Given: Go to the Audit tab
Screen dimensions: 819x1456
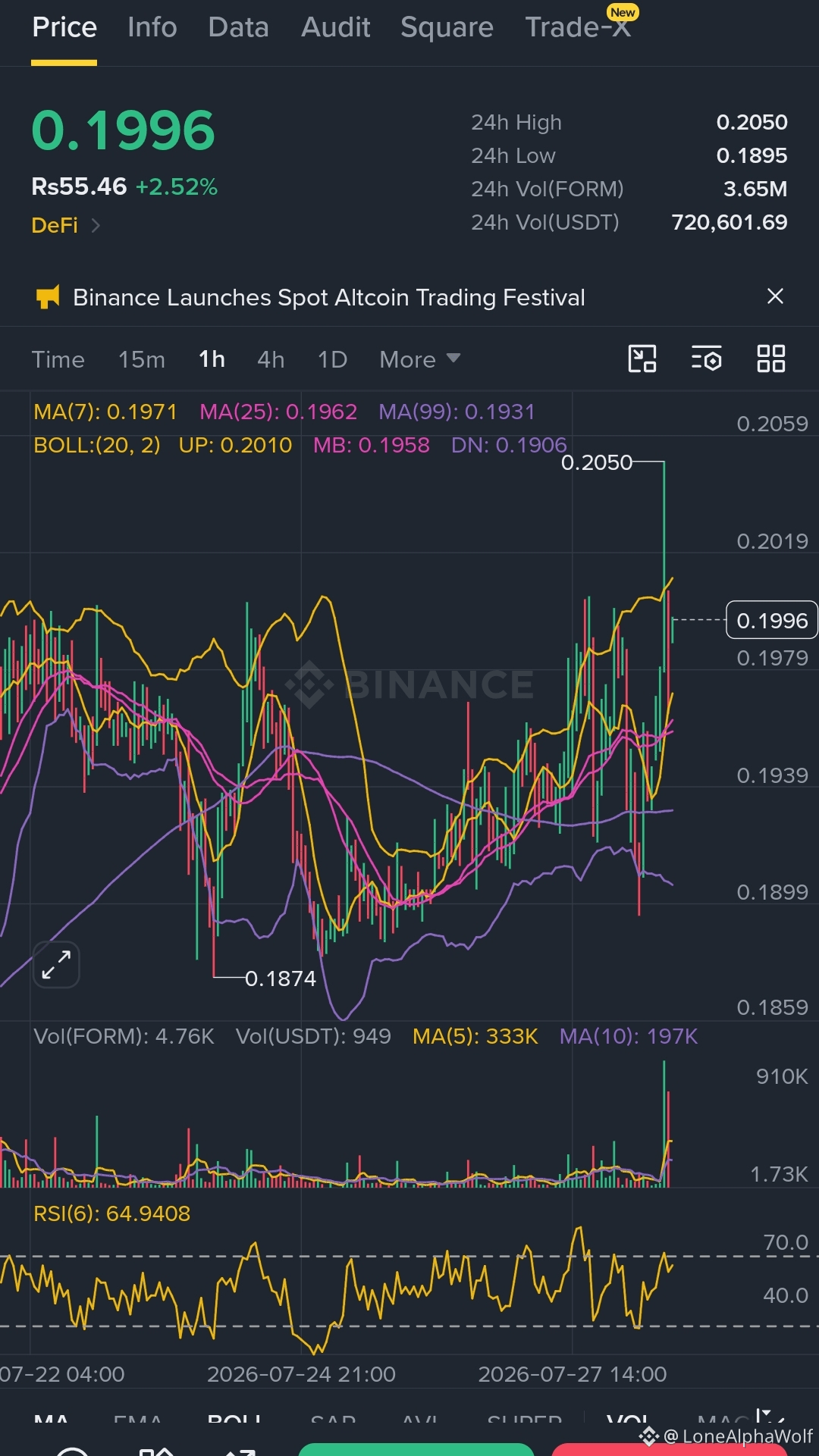Looking at the screenshot, I should pos(336,27).
